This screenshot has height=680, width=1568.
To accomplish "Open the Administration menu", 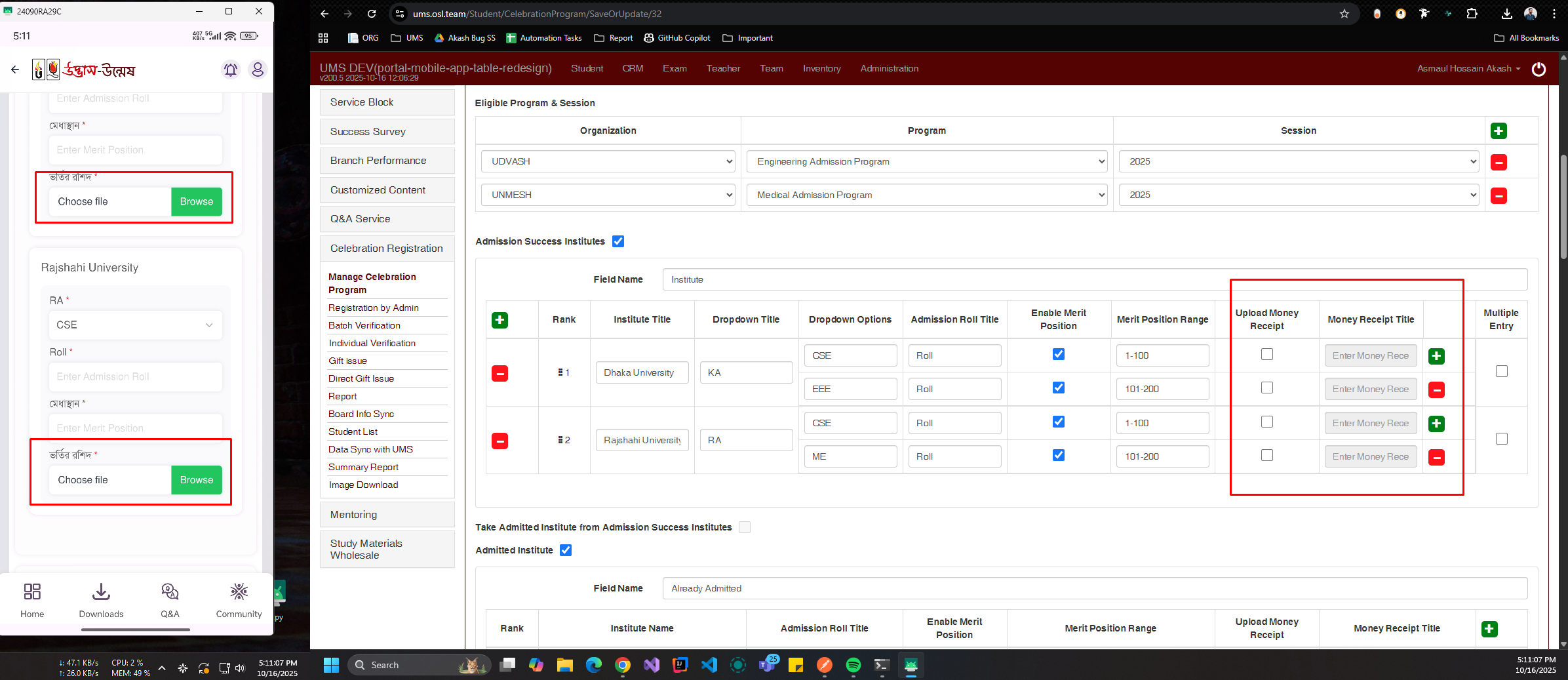I will pos(889,69).
